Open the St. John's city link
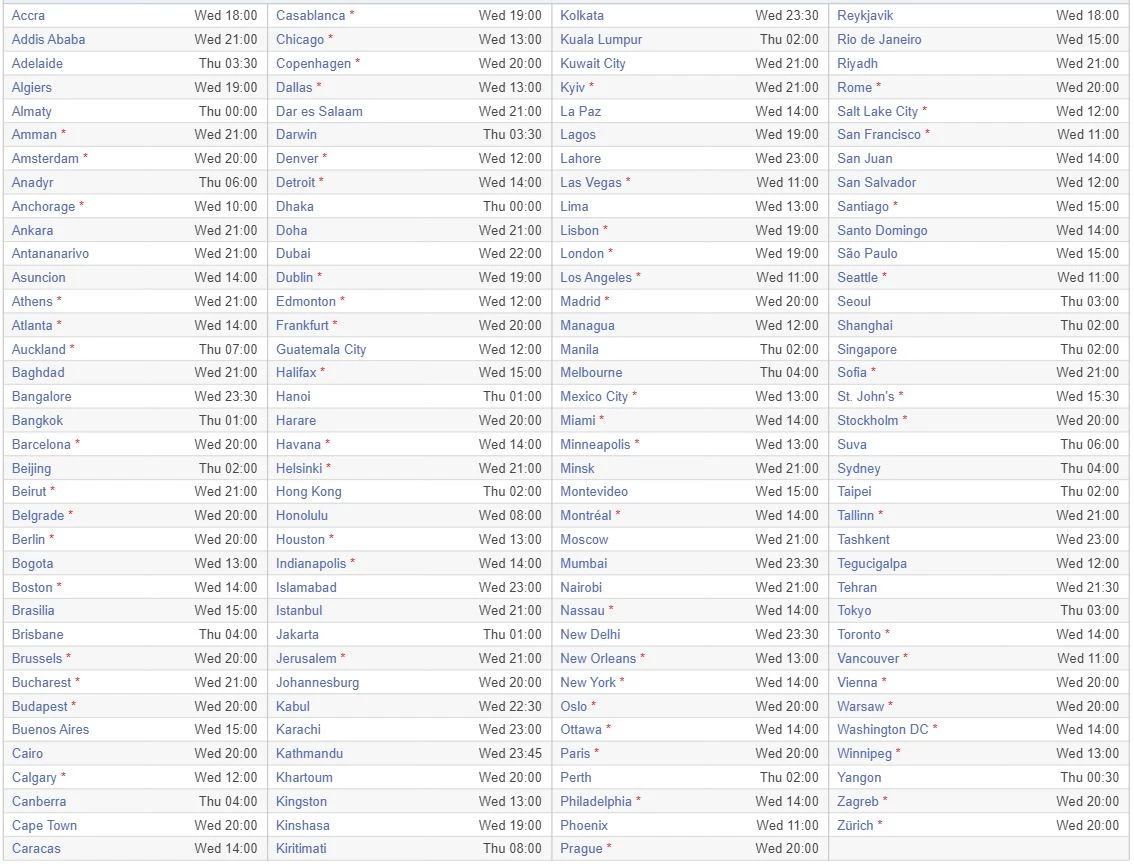 point(866,396)
